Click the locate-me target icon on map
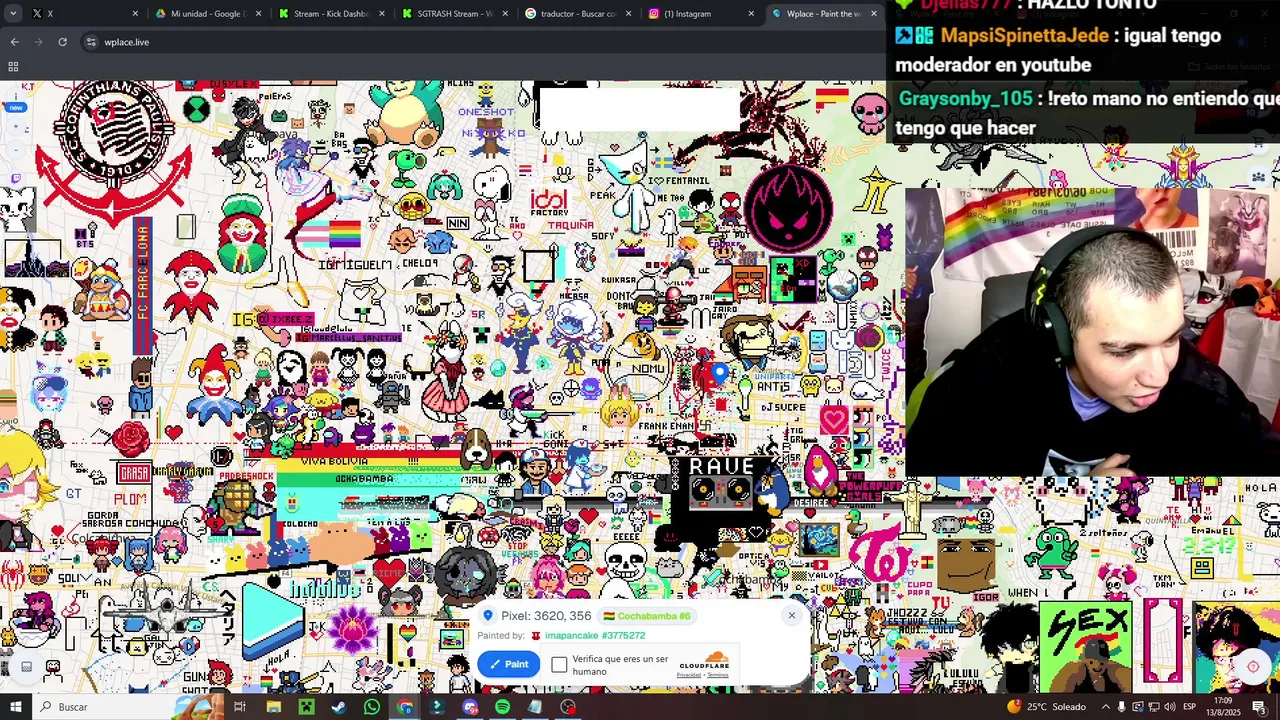This screenshot has width=1280, height=720. [x=1253, y=667]
